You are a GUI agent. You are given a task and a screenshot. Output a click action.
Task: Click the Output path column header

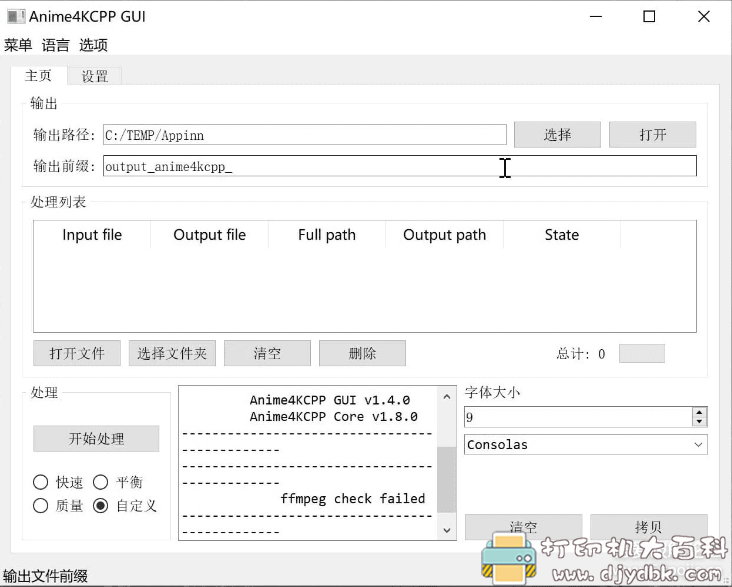tap(444, 235)
